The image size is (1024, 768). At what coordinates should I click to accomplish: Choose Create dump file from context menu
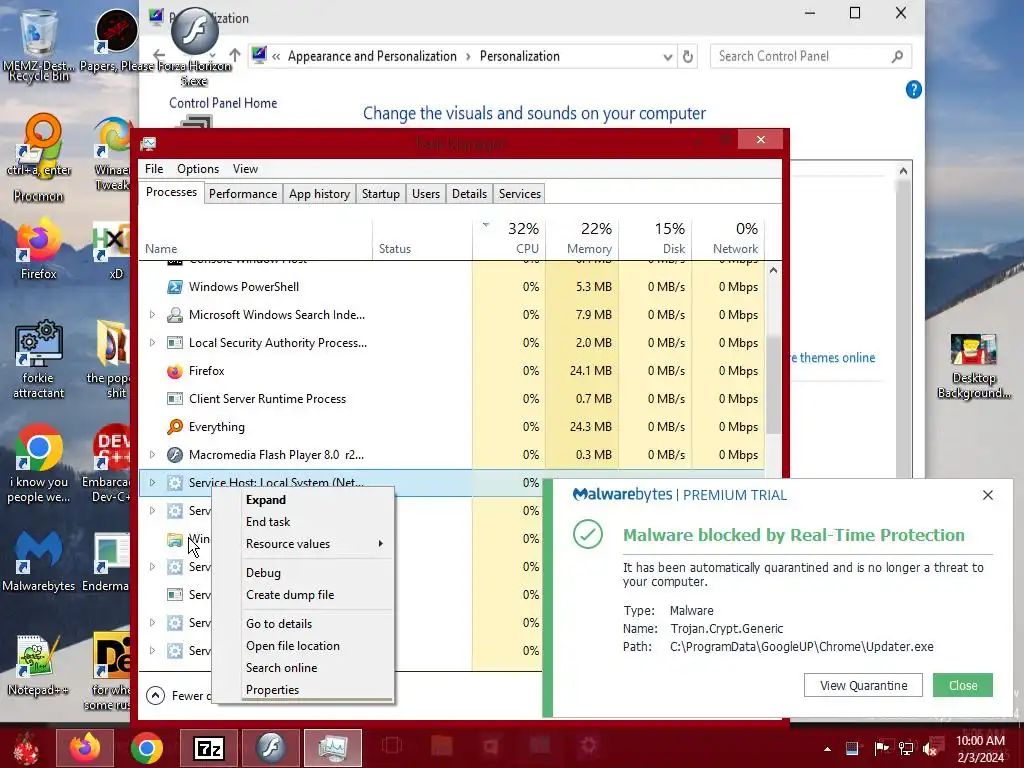[x=304, y=595]
